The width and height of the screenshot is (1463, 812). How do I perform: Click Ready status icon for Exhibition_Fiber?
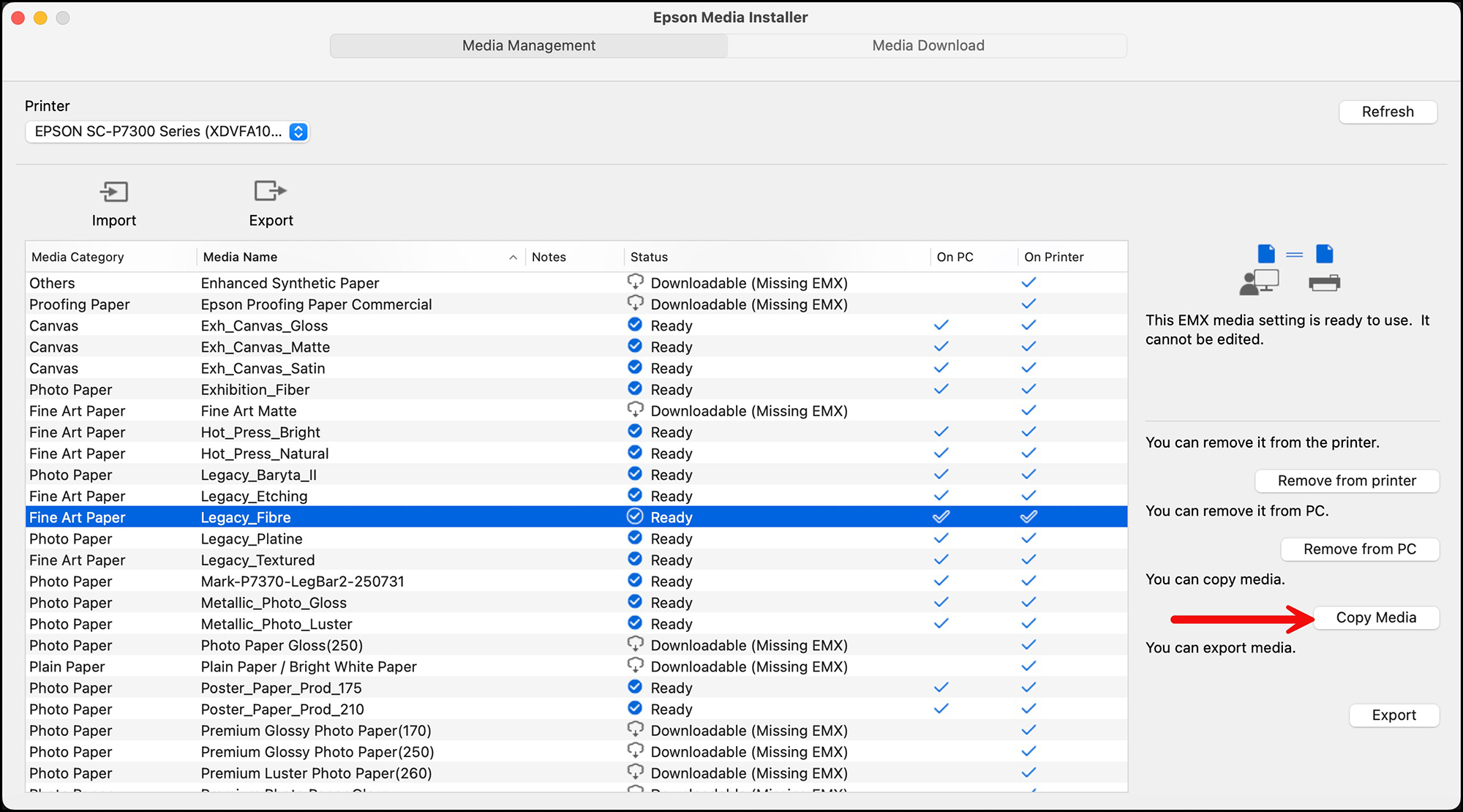point(635,388)
